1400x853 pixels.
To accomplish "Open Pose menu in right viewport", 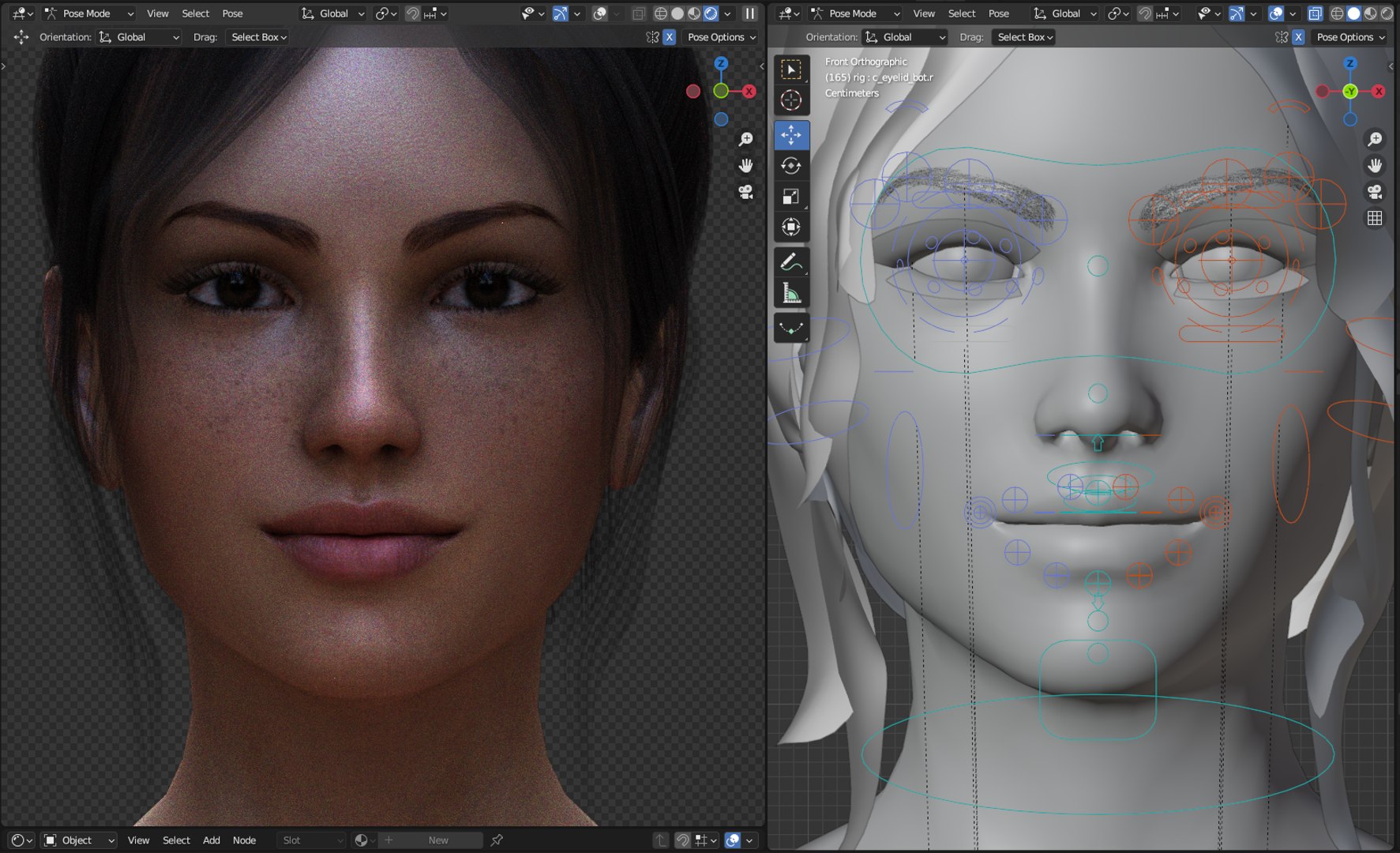I will pyautogui.click(x=999, y=13).
